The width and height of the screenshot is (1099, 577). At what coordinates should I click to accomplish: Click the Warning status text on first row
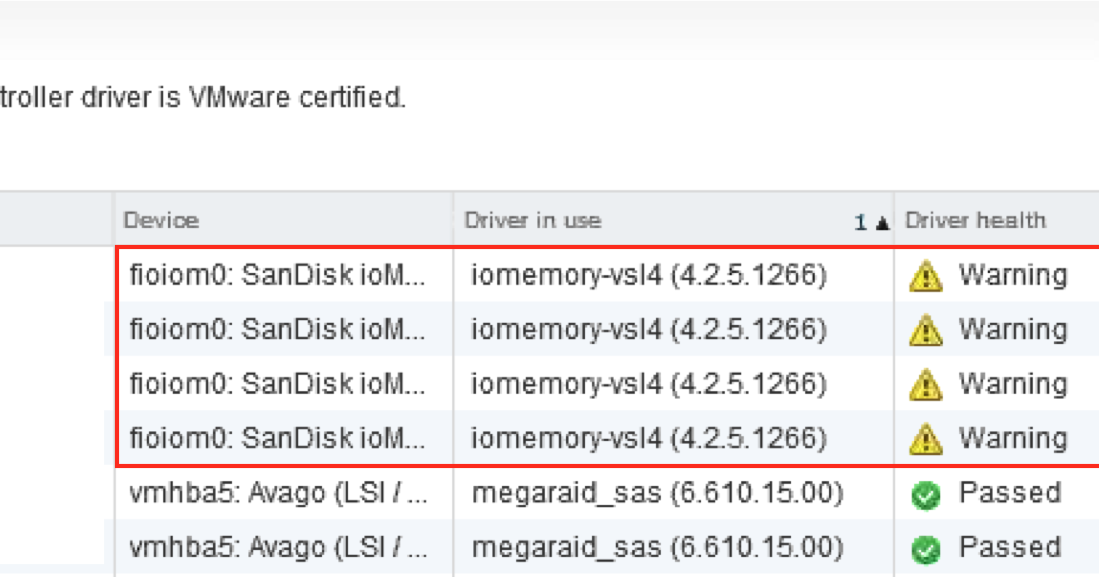[1012, 275]
